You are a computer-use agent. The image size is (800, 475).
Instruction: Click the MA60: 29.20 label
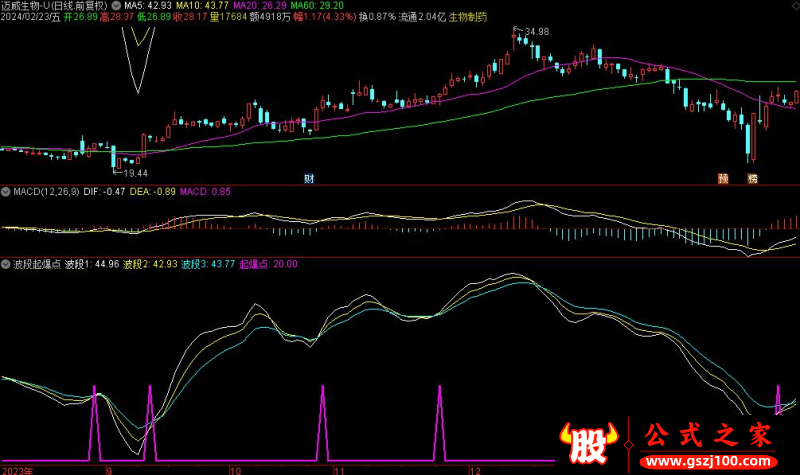(317, 6)
